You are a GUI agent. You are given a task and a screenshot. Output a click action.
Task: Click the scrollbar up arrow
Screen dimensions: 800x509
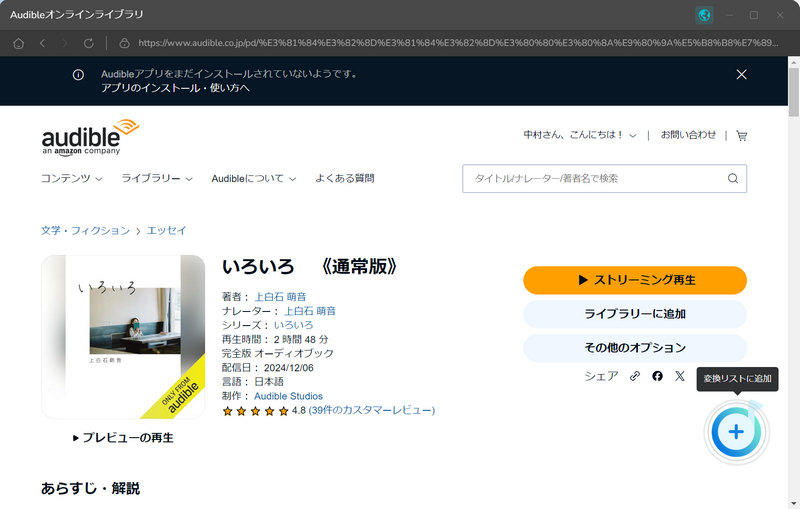tap(793, 62)
